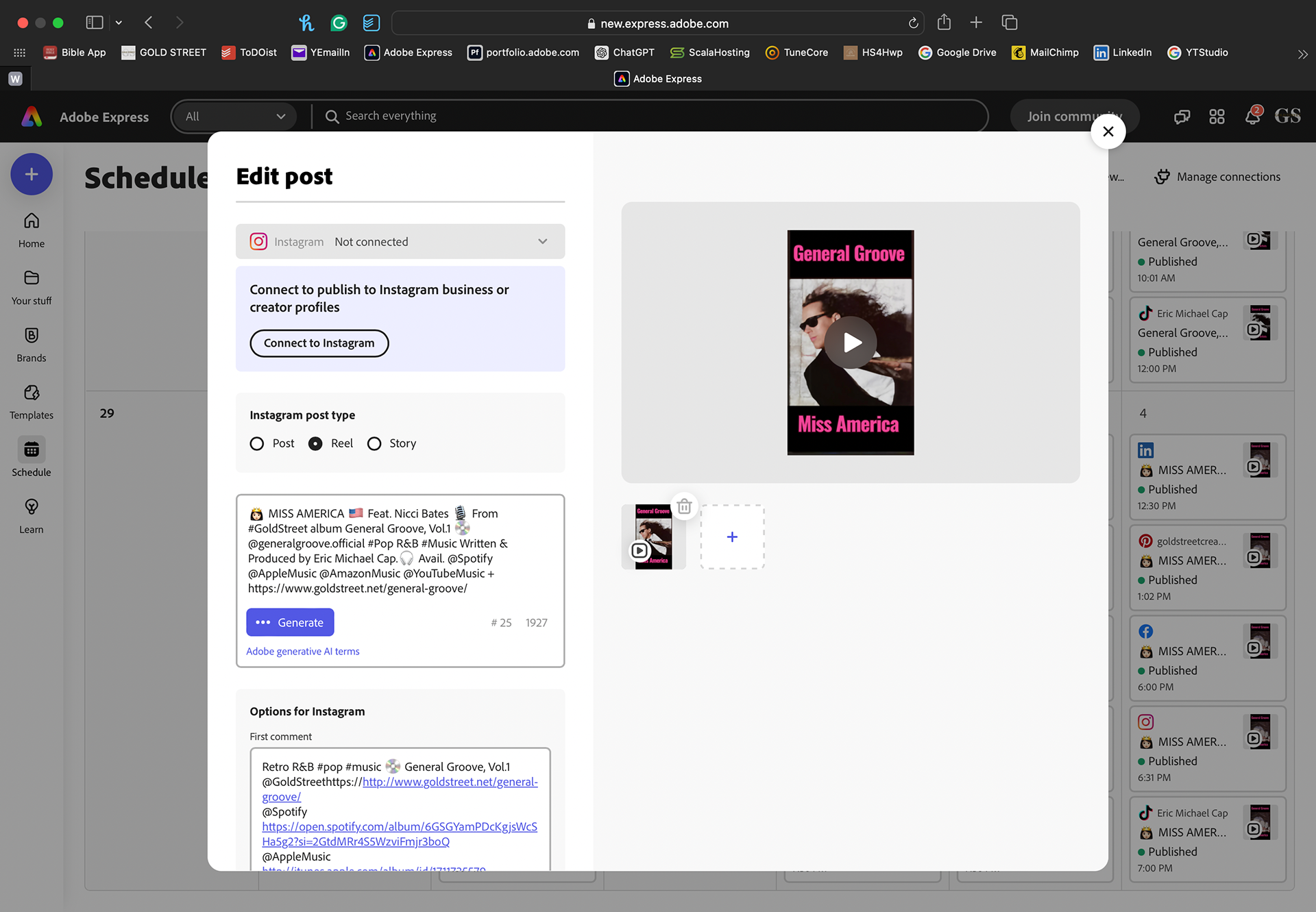Viewport: 1316px width, 912px height.
Task: Open Your stuff folder in sidebar
Action: [x=32, y=288]
